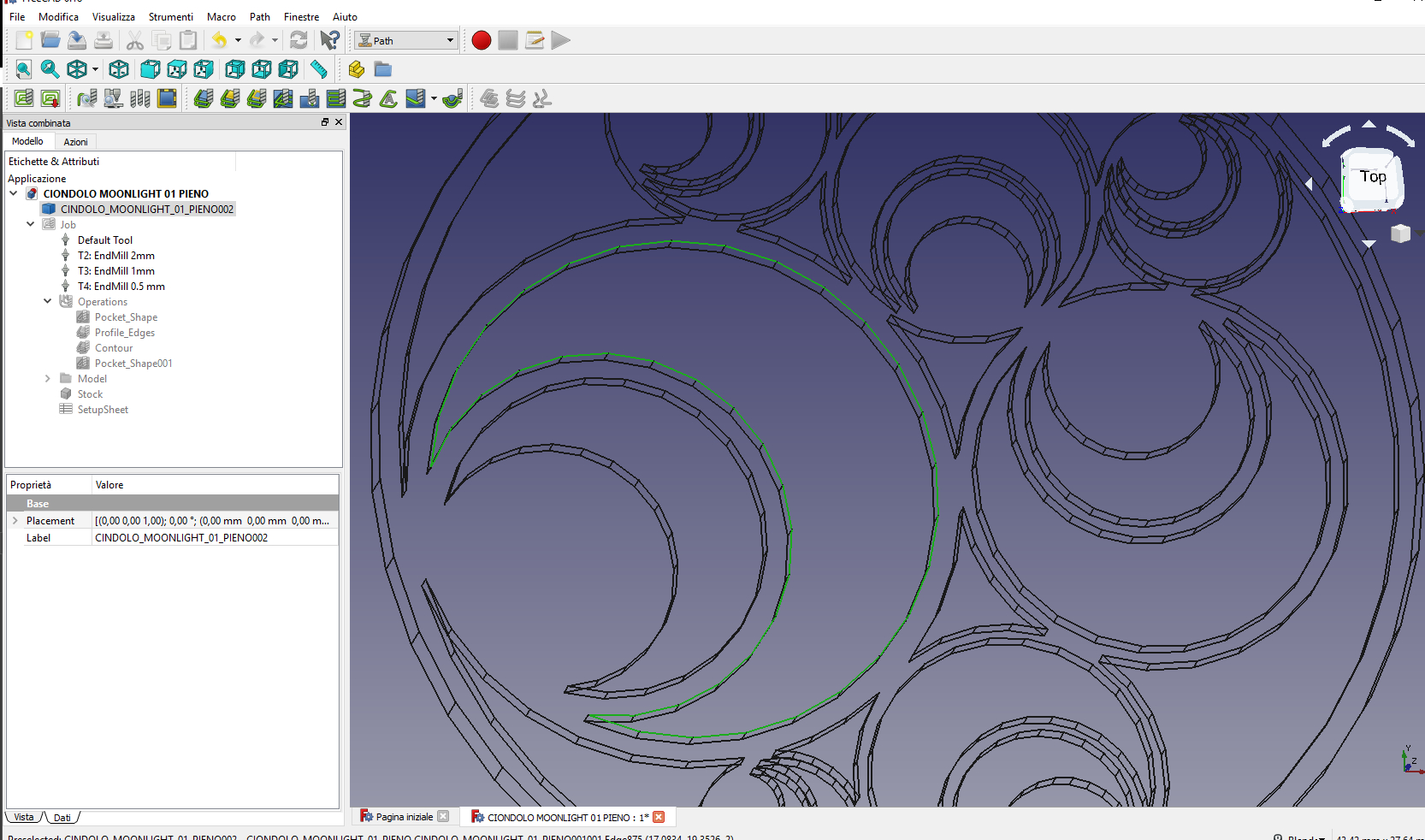This screenshot has width=1425, height=840.
Task: Open the navigation cube mini-cube menu
Action: point(1400,234)
